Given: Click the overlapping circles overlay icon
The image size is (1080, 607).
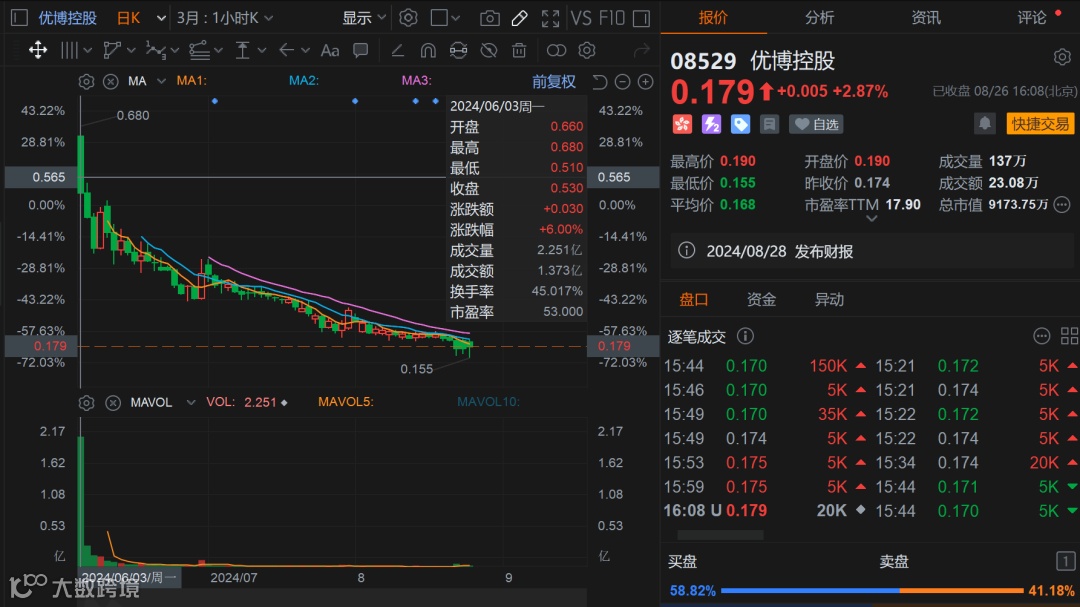Looking at the screenshot, I should tap(556, 50).
